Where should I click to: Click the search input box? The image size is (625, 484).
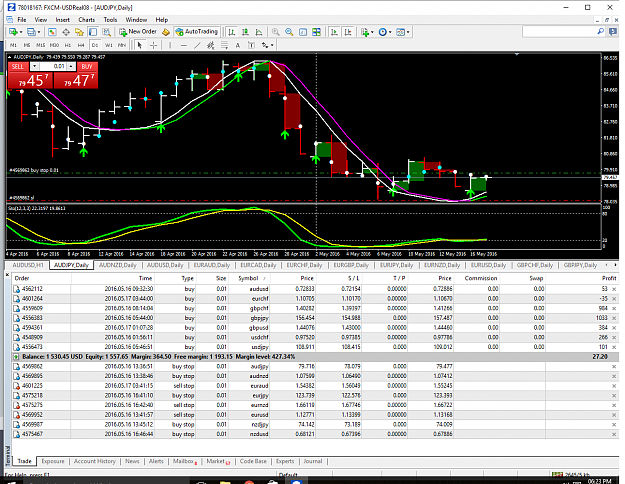point(560,31)
